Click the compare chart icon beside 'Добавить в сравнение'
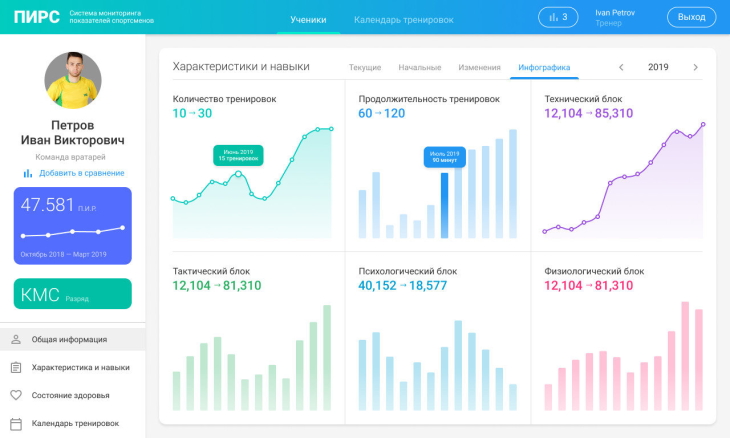This screenshot has height=438, width=730. tap(28, 173)
